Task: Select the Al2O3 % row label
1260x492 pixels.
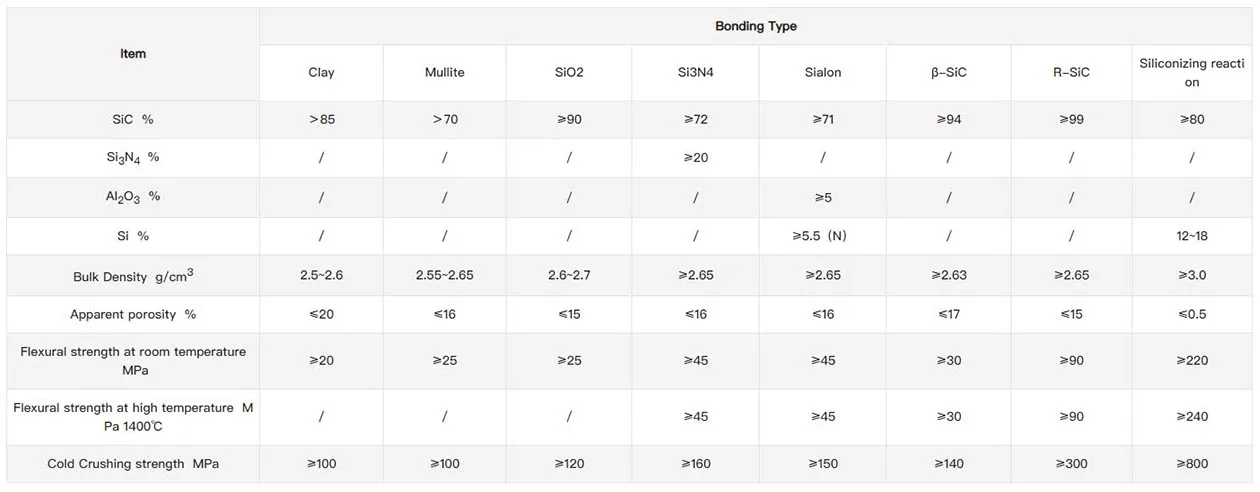Action: click(x=133, y=196)
